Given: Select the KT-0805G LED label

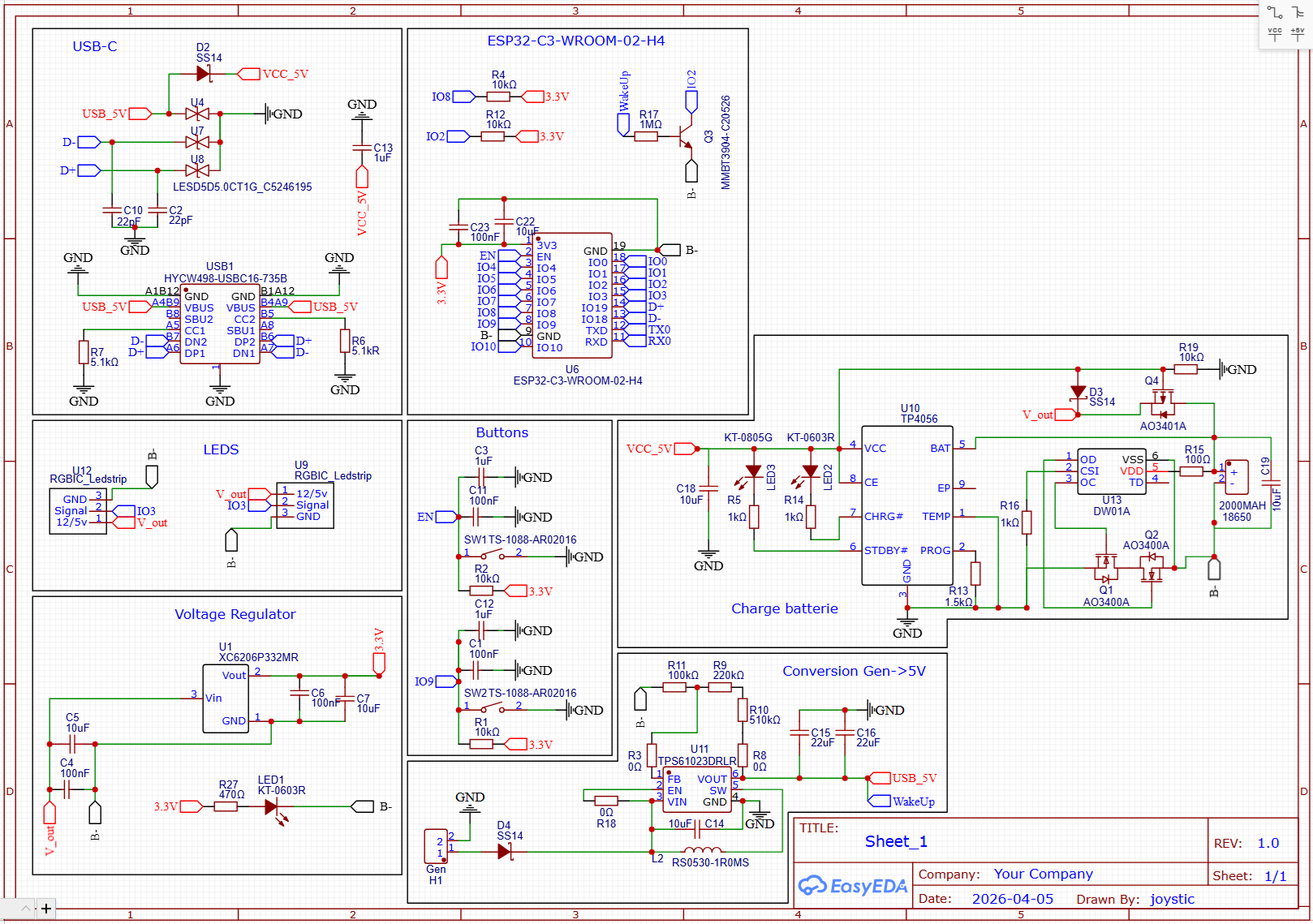Looking at the screenshot, I should [748, 437].
